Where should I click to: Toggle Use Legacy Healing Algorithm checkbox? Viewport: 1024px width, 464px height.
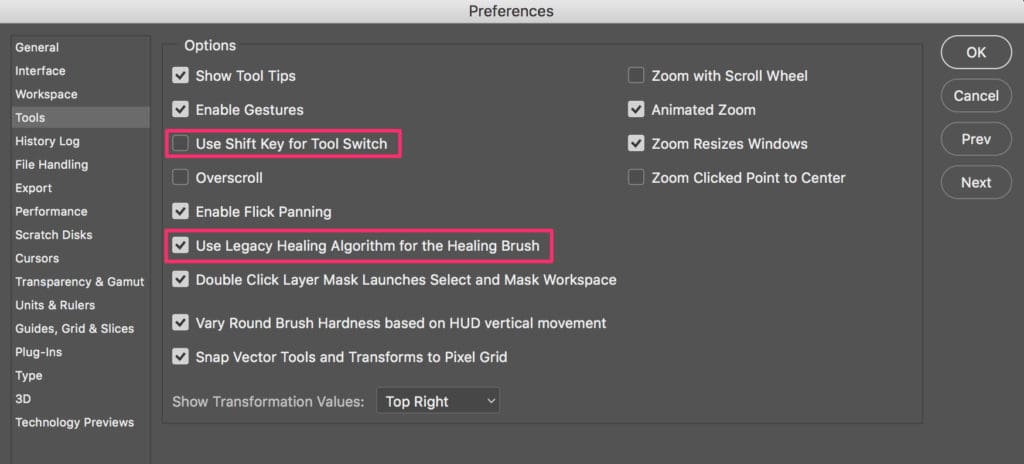[x=180, y=246]
